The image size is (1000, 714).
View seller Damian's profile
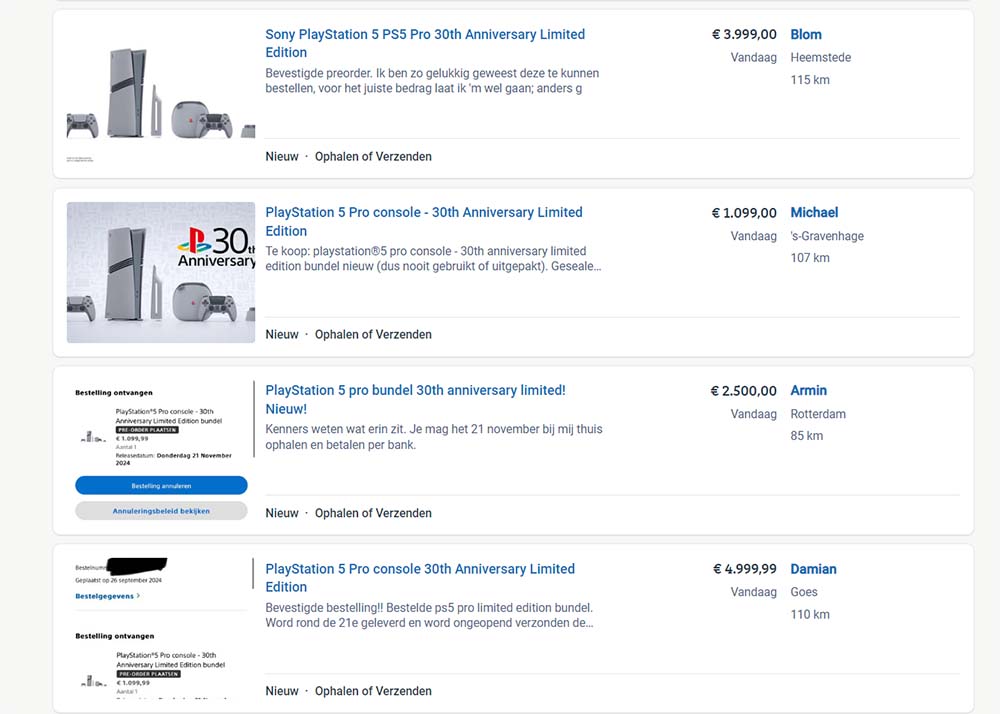[813, 568]
